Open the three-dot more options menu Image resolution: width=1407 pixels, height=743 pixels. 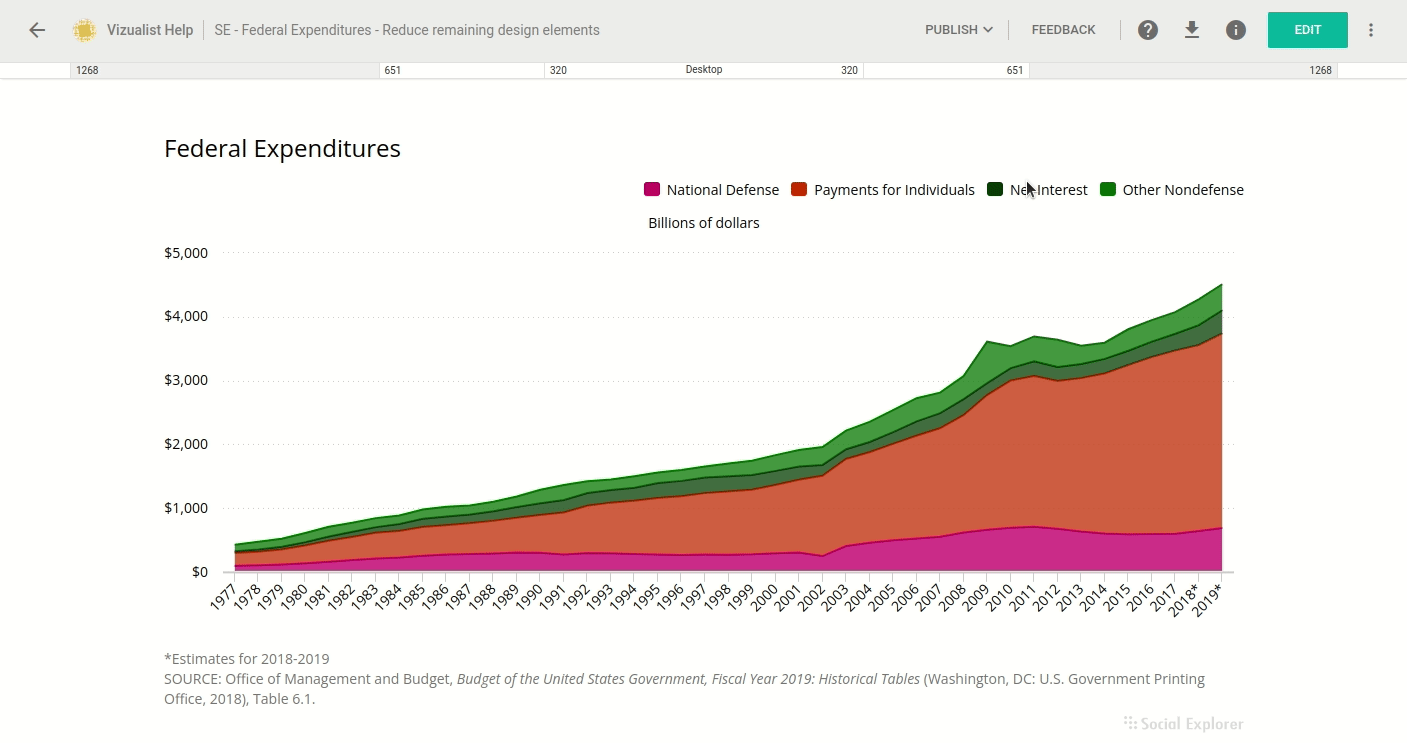pyautogui.click(x=1371, y=30)
